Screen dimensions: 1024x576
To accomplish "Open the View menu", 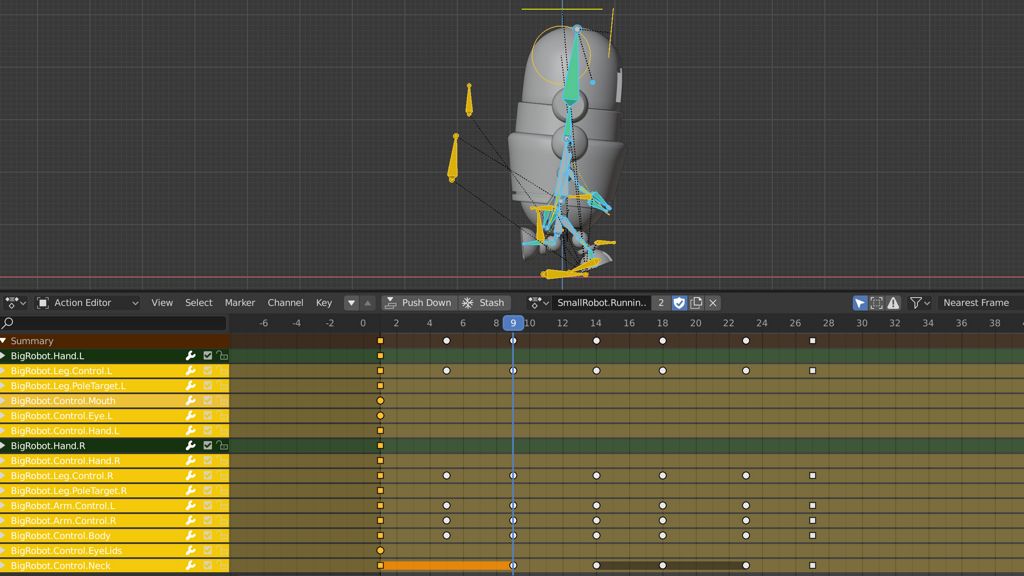I will (x=161, y=303).
